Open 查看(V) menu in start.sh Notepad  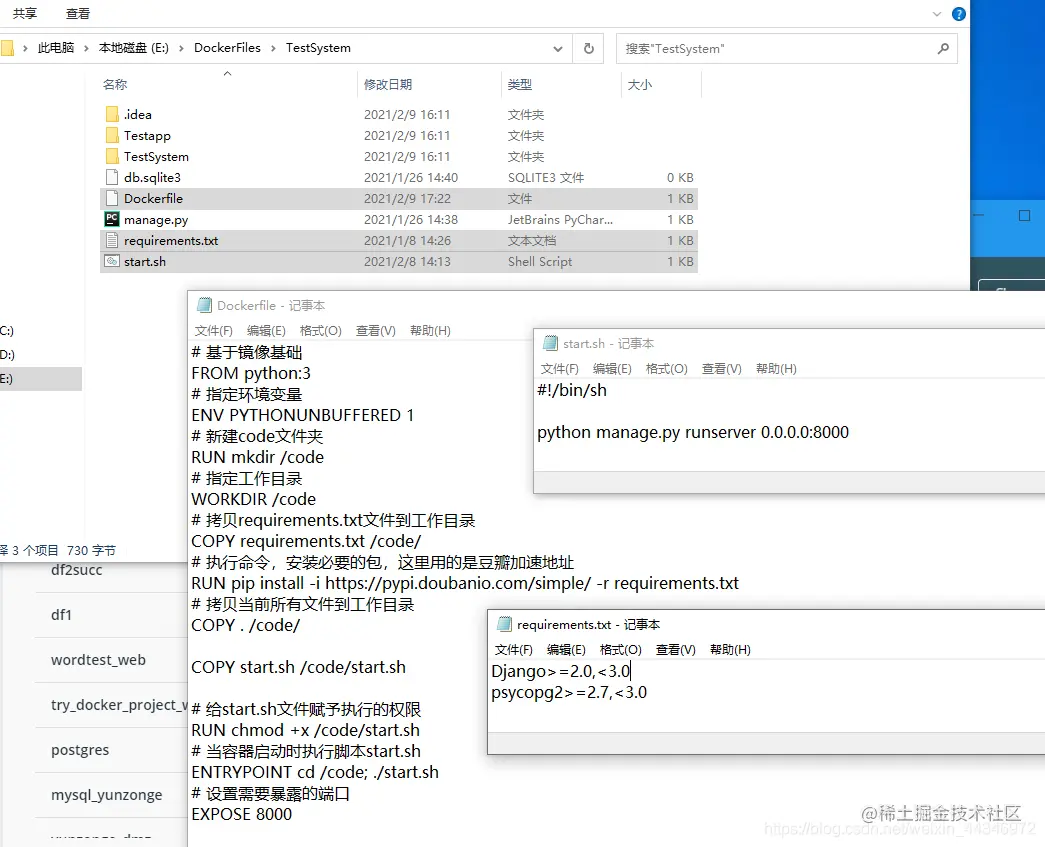721,369
